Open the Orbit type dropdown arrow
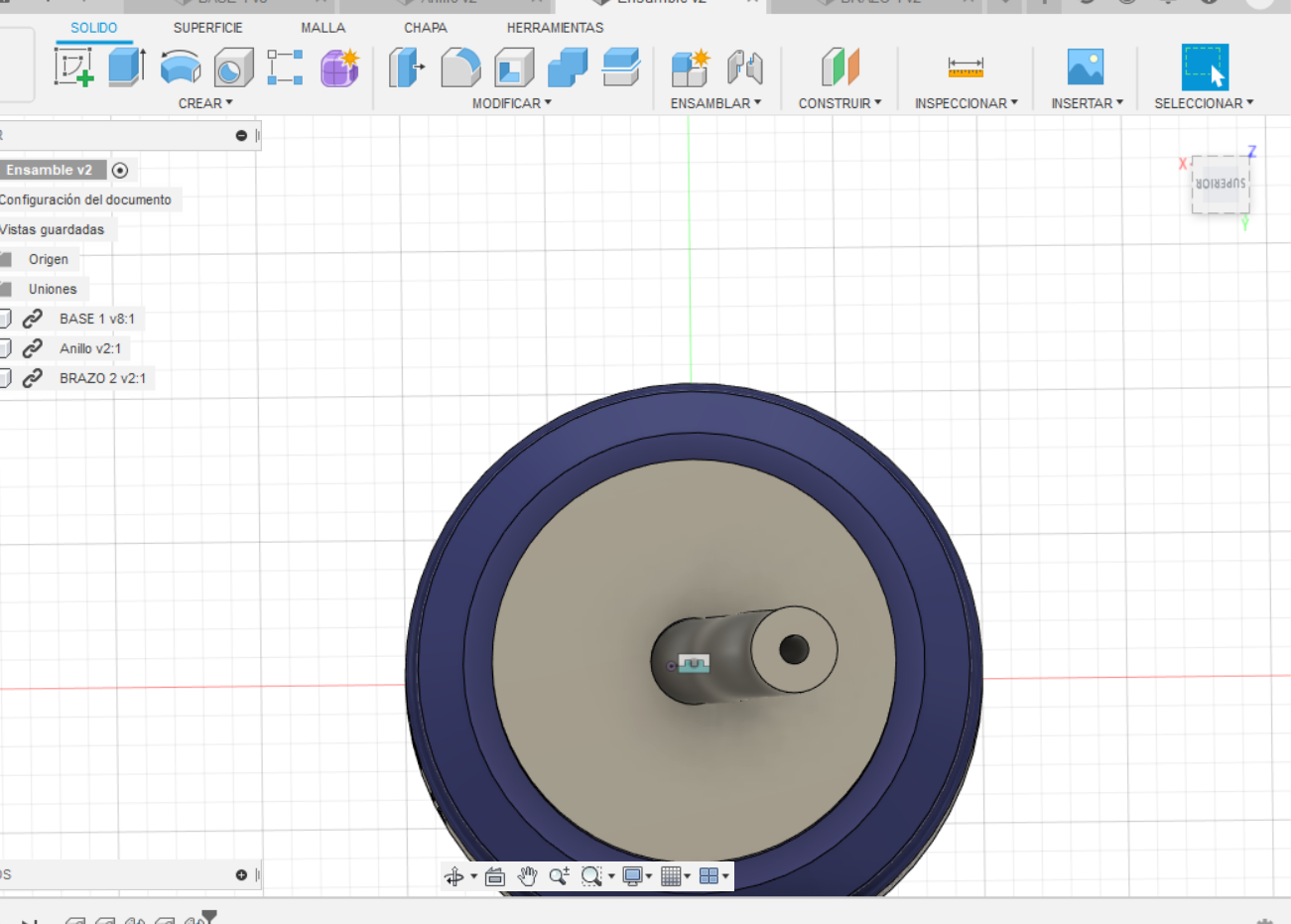1291x924 pixels. pyautogui.click(x=473, y=876)
